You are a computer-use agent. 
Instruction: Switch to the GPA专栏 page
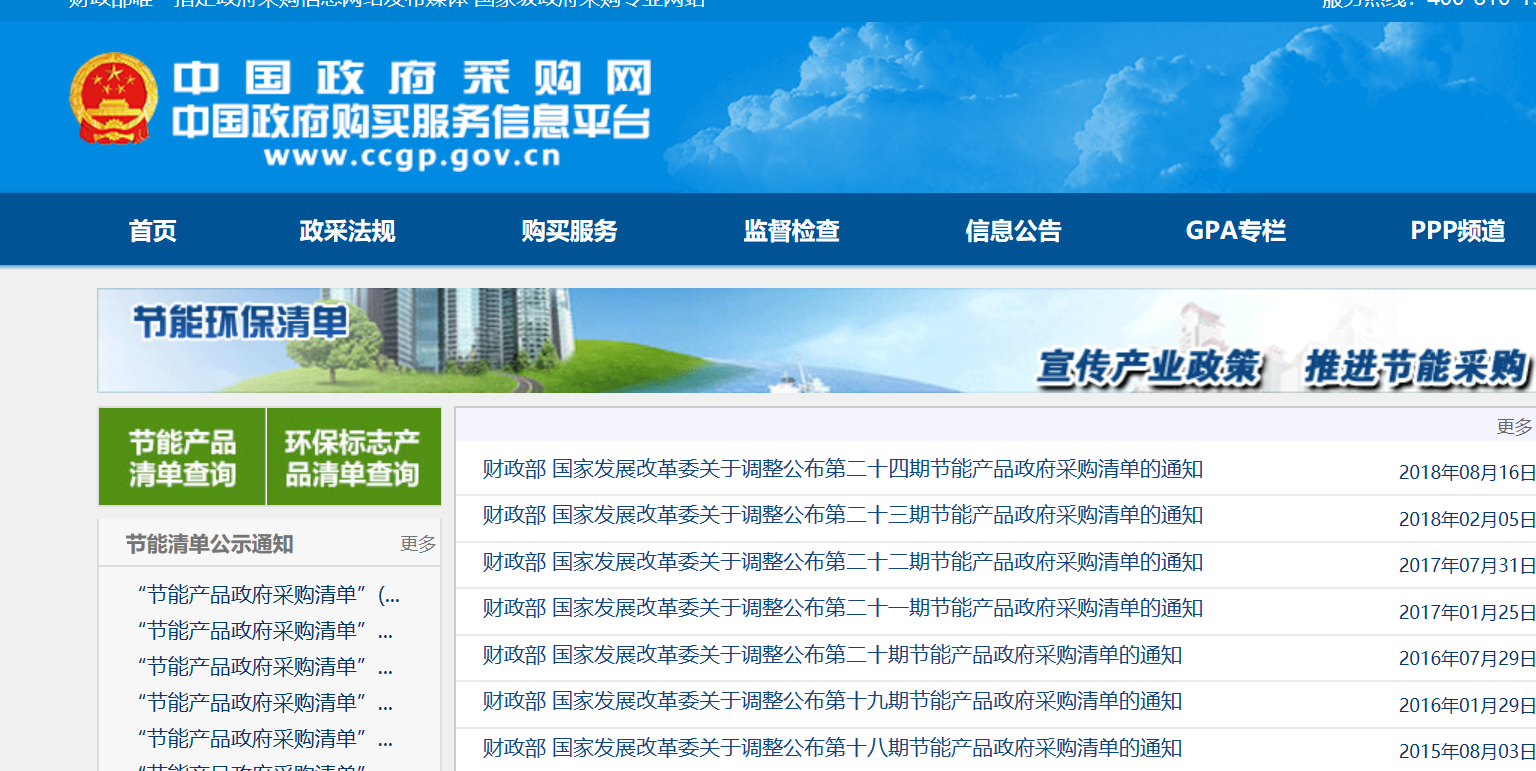coord(1235,231)
